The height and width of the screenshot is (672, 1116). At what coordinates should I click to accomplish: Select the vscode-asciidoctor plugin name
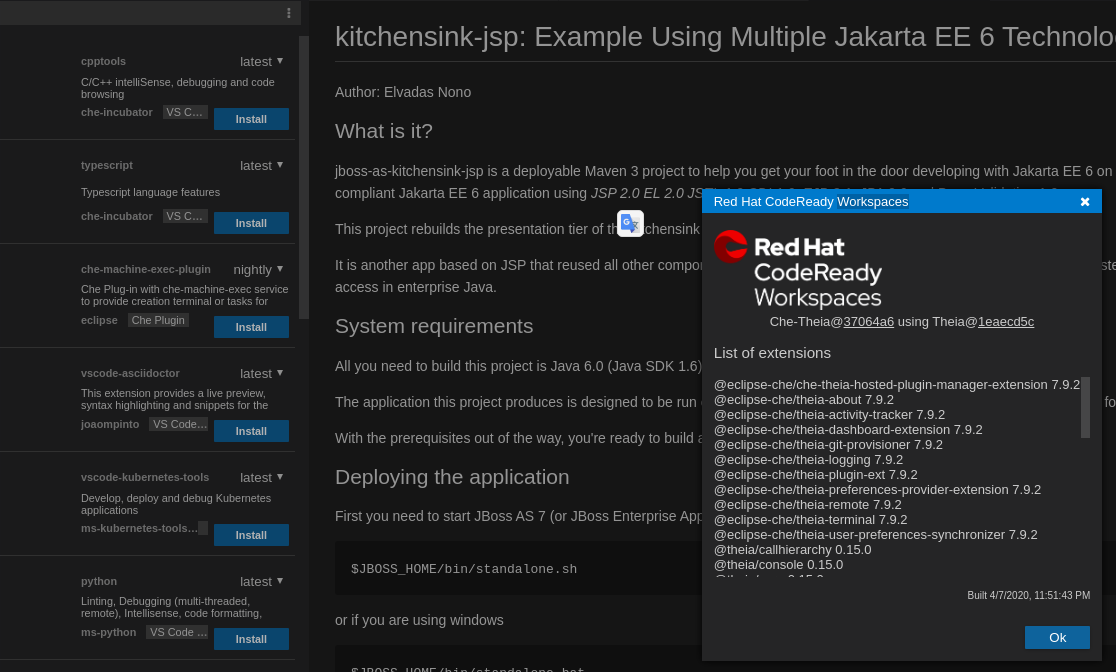[x=130, y=373]
